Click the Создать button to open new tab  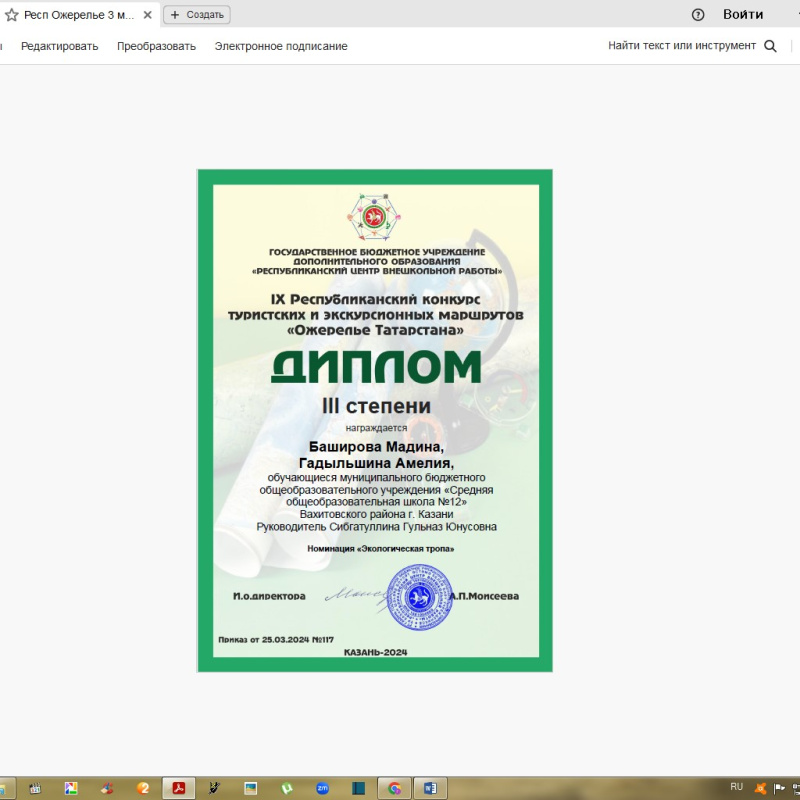tap(195, 14)
